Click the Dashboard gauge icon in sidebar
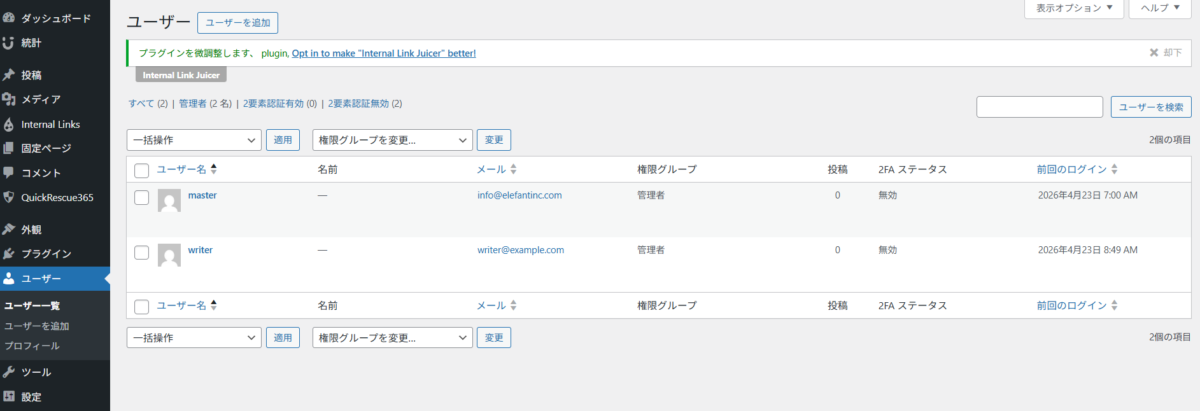This screenshot has width=1200, height=411. [9, 18]
